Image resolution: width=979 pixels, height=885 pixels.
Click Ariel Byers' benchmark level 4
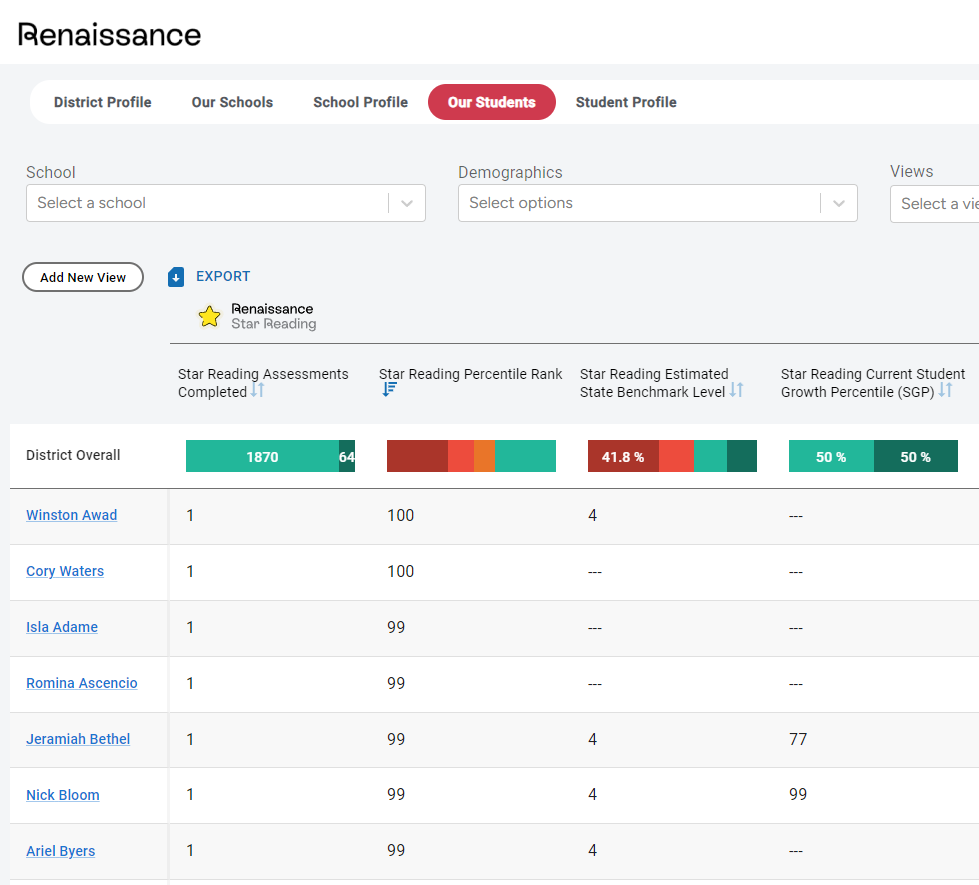click(x=593, y=851)
